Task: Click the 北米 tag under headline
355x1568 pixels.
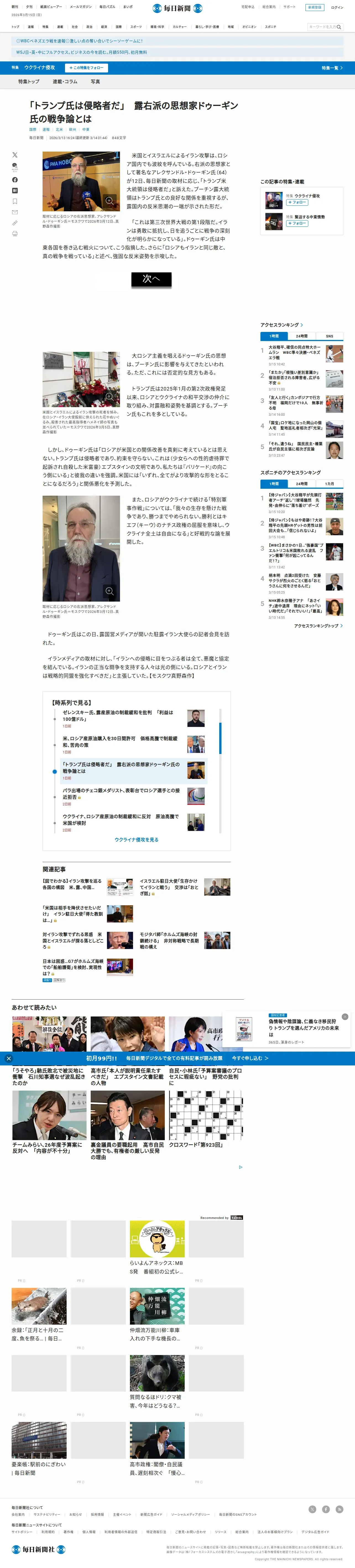Action: pyautogui.click(x=59, y=130)
